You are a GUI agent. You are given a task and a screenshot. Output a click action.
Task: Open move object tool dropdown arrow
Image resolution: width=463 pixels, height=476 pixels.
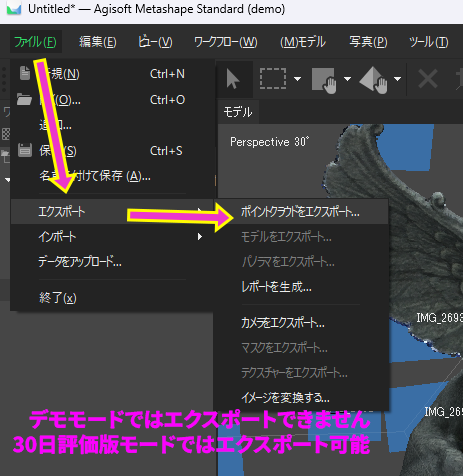tap(397, 79)
